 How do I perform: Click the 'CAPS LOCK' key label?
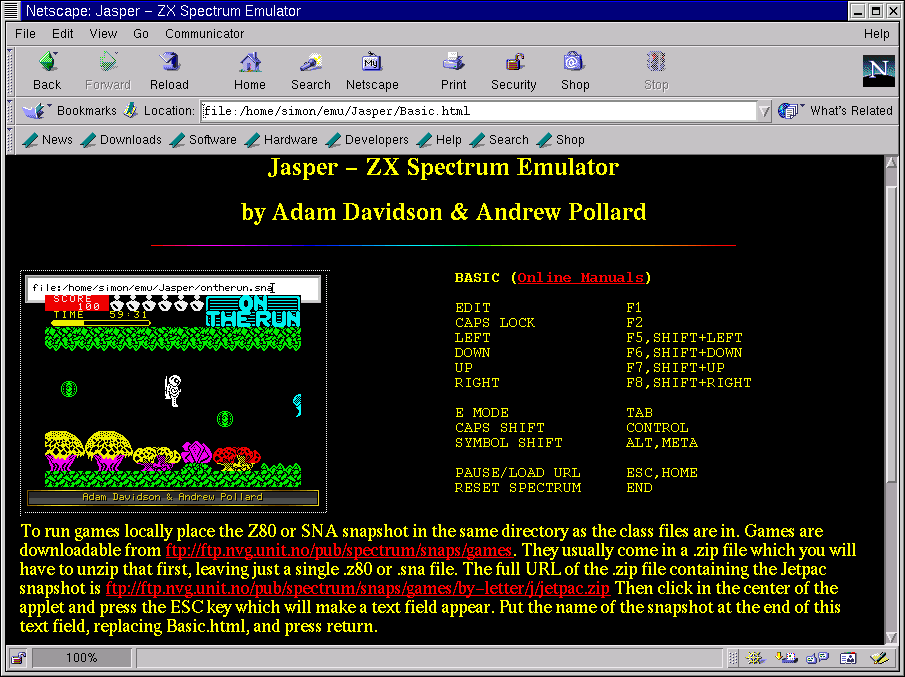[x=495, y=323]
